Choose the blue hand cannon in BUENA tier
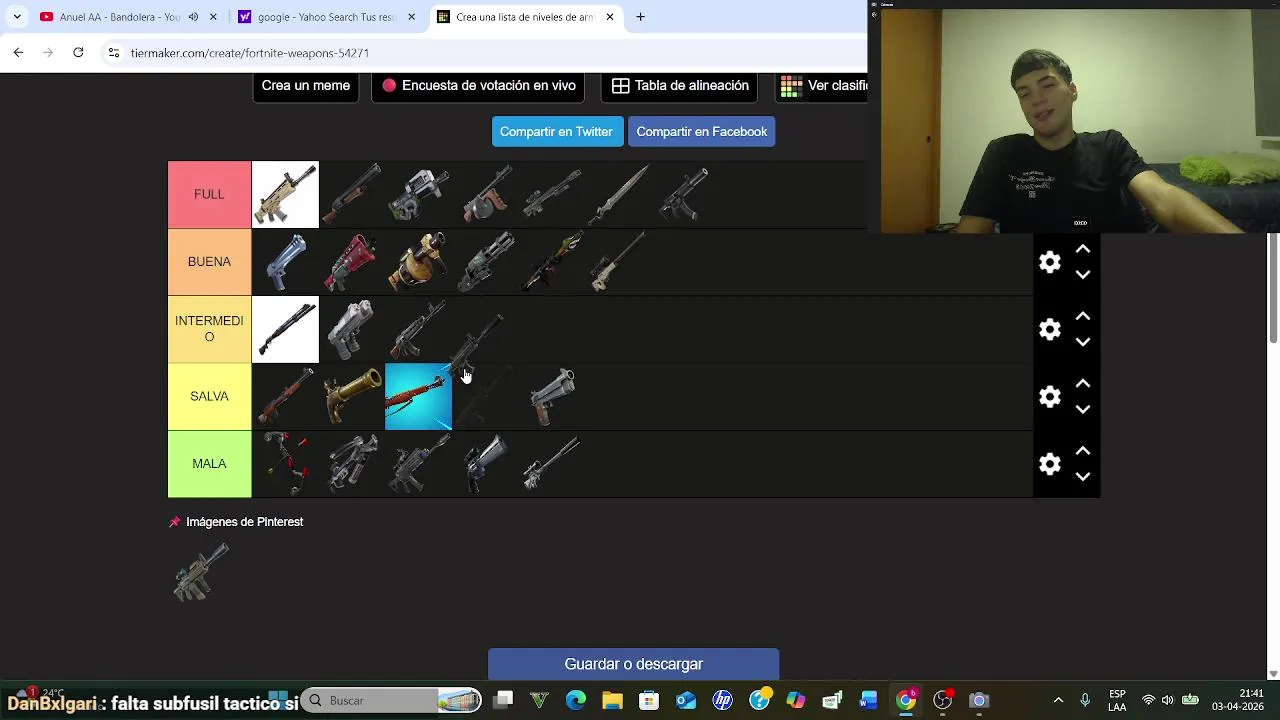Viewport: 1280px width, 720px height. pyautogui.click(x=285, y=262)
